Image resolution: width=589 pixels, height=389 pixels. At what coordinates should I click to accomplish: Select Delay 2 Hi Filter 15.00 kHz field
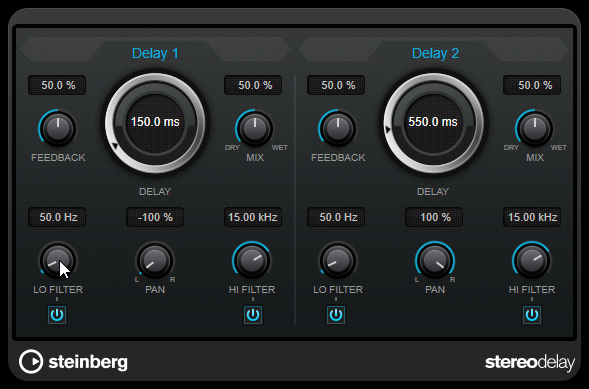(x=532, y=217)
